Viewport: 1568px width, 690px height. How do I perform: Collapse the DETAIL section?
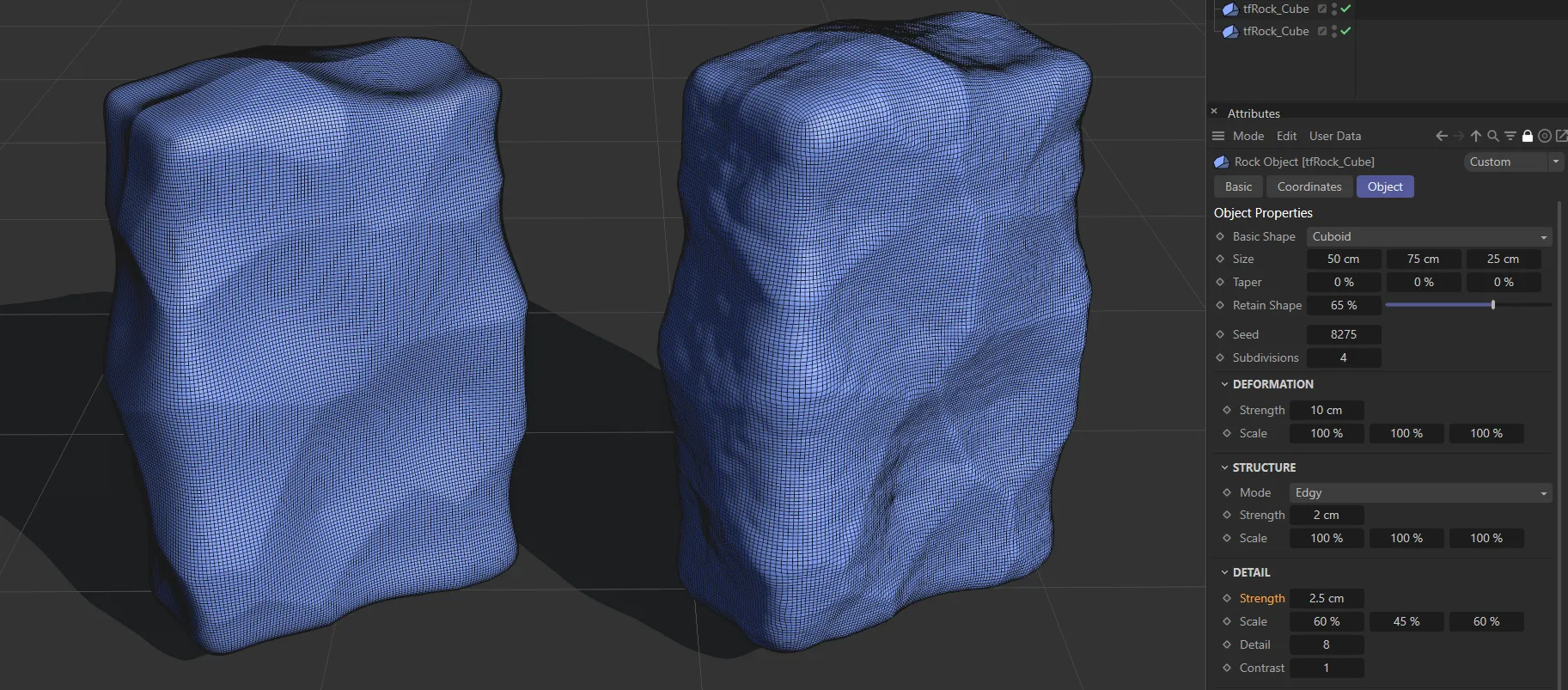click(x=1224, y=572)
